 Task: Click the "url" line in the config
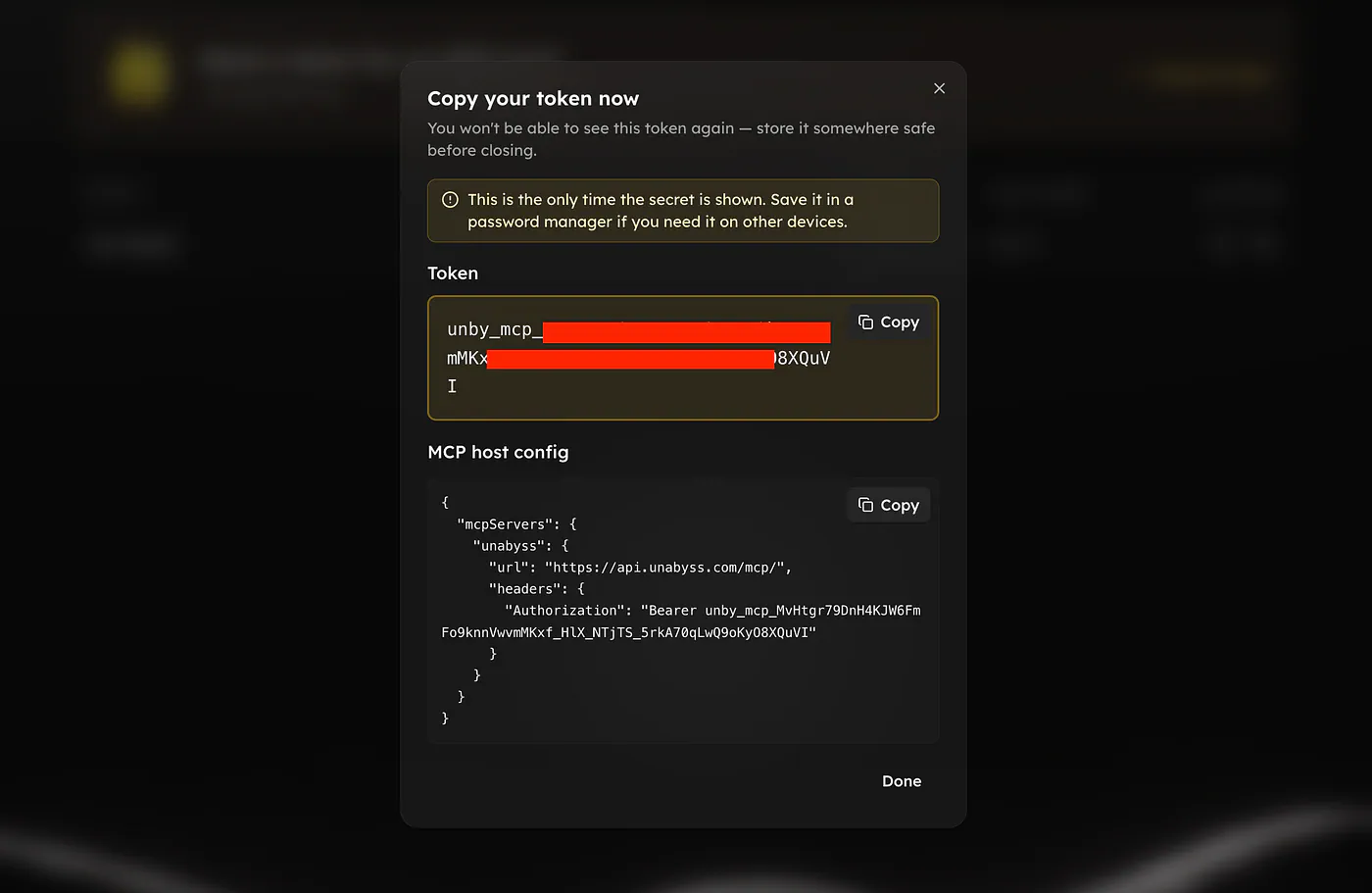pyautogui.click(x=640, y=568)
